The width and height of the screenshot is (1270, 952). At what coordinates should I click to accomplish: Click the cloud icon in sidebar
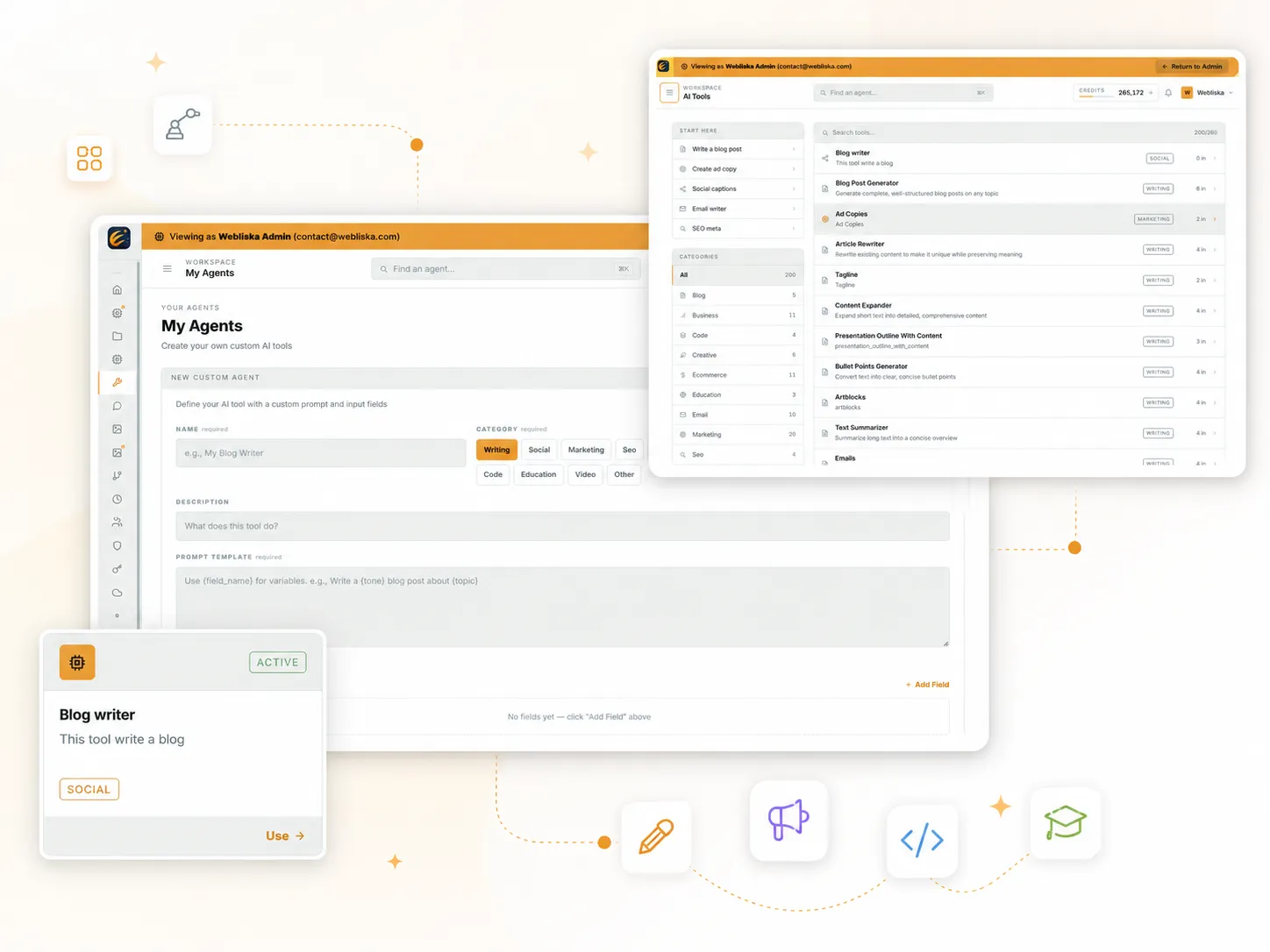(117, 593)
